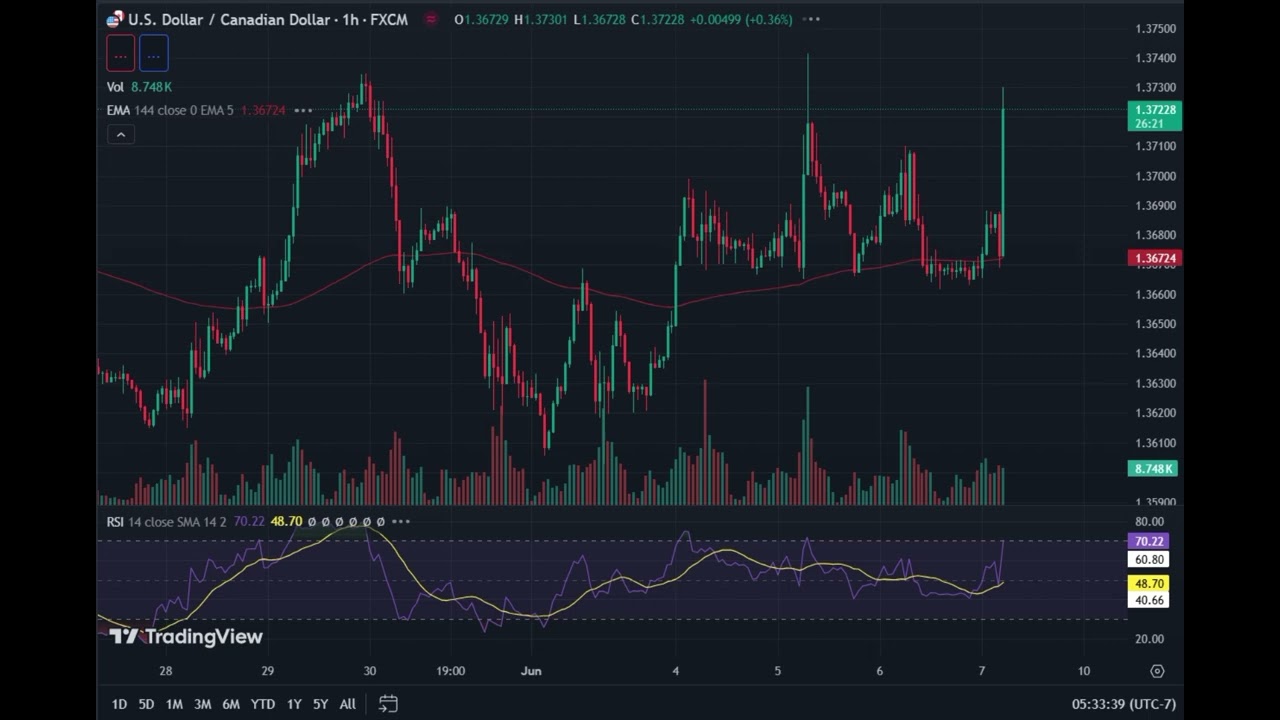Open the three-dots menu beside OHLC values
Viewport: 1280px width, 720px height.
tap(811, 19)
